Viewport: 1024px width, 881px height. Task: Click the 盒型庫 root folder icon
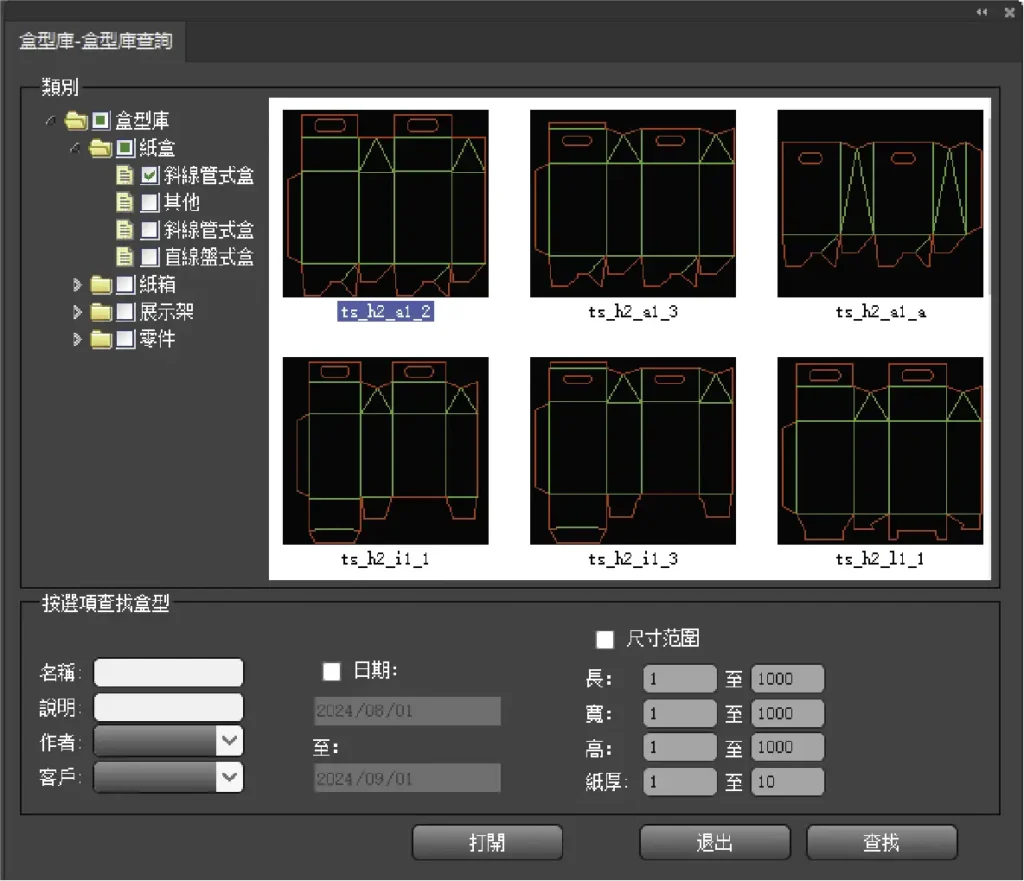coord(76,121)
